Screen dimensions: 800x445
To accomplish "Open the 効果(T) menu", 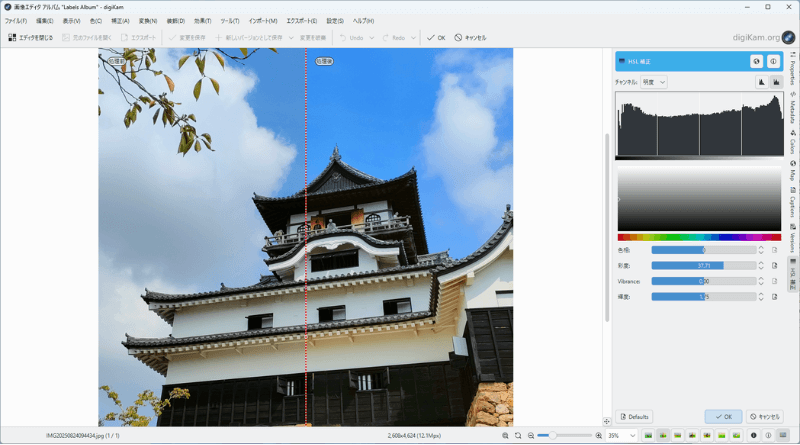I will click(202, 20).
